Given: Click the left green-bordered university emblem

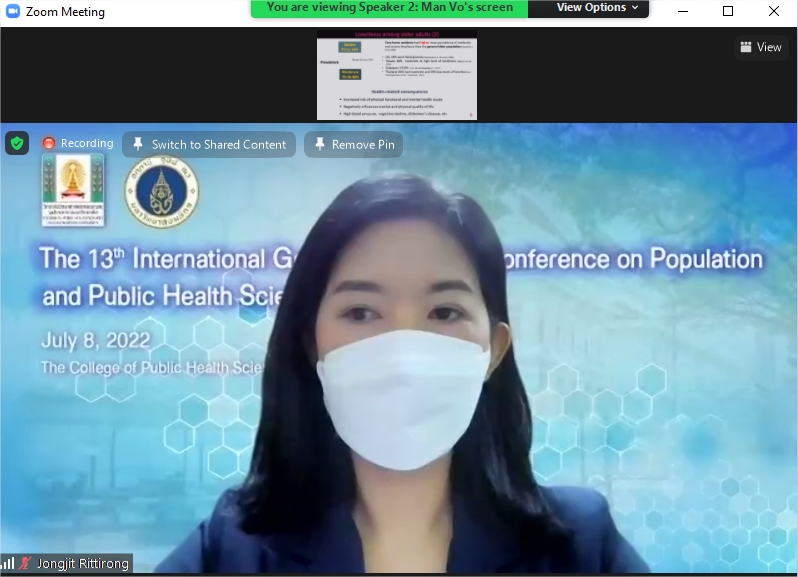Looking at the screenshot, I should [73, 190].
